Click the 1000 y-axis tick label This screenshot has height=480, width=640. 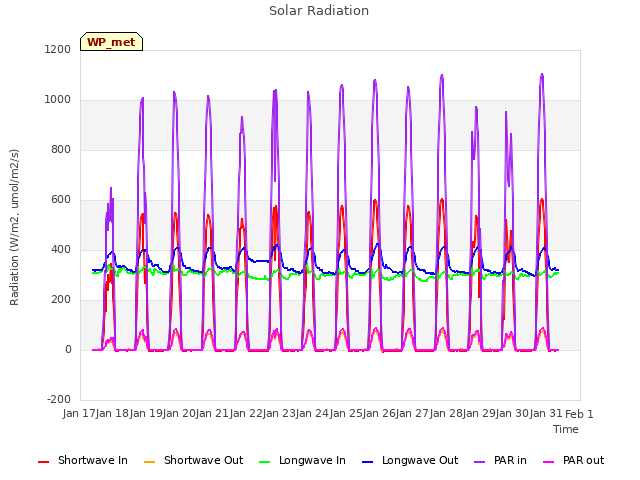(x=58, y=100)
